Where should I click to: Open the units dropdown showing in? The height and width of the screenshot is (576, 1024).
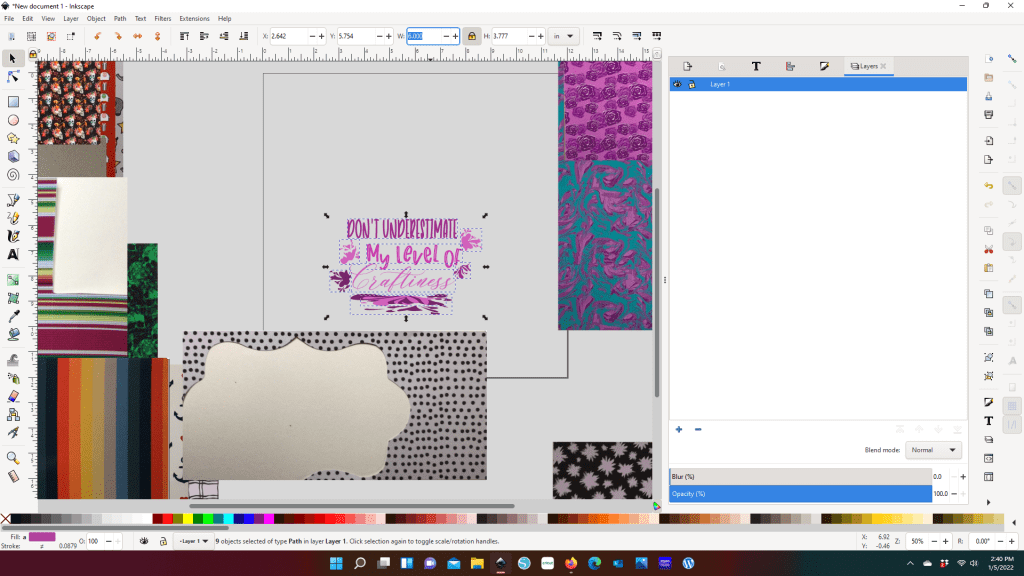coord(564,36)
